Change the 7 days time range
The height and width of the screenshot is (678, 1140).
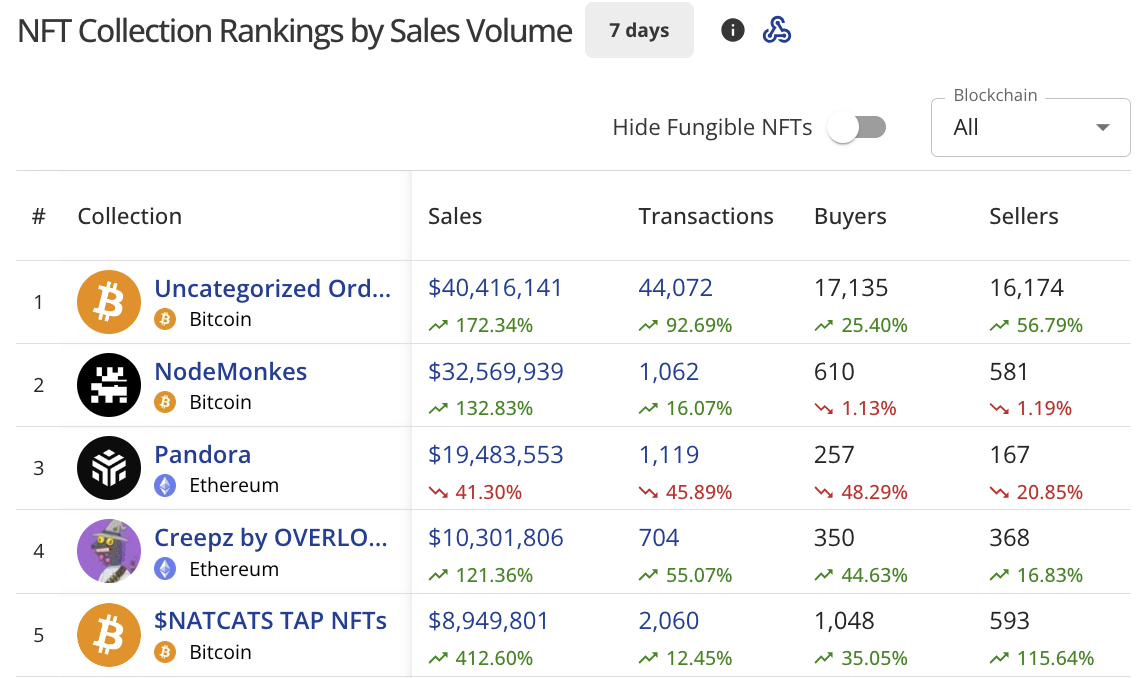[x=639, y=31]
